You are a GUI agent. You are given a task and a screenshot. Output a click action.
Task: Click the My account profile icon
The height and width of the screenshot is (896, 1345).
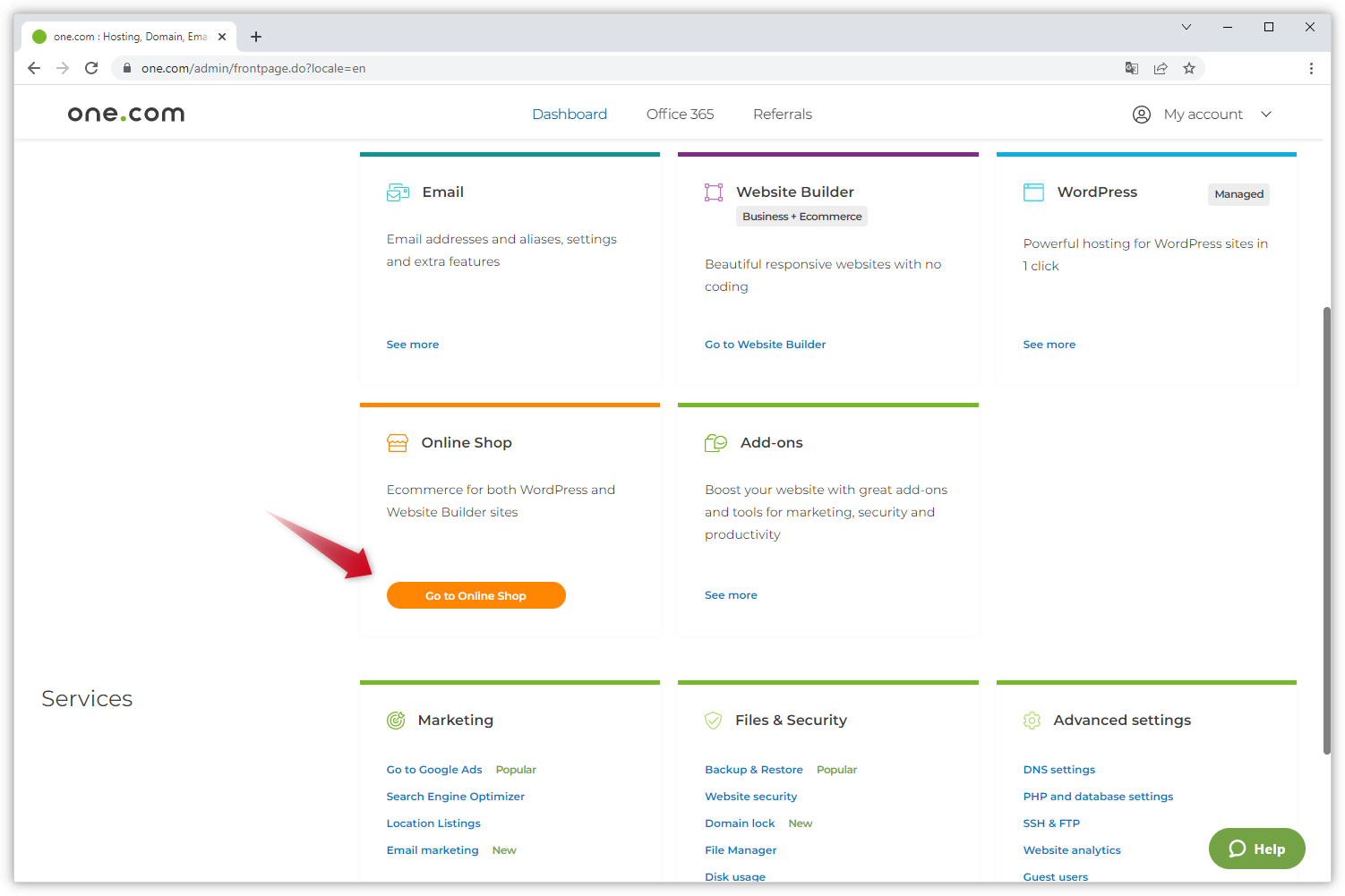pyautogui.click(x=1141, y=114)
